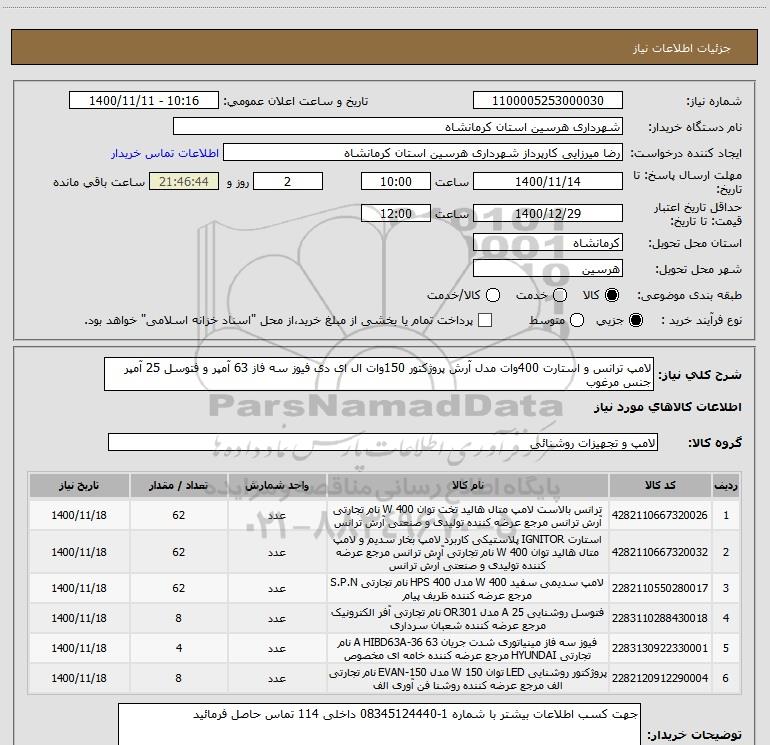The image size is (770, 745).
Task: Select the خدمت radio button
Action: click(560, 295)
